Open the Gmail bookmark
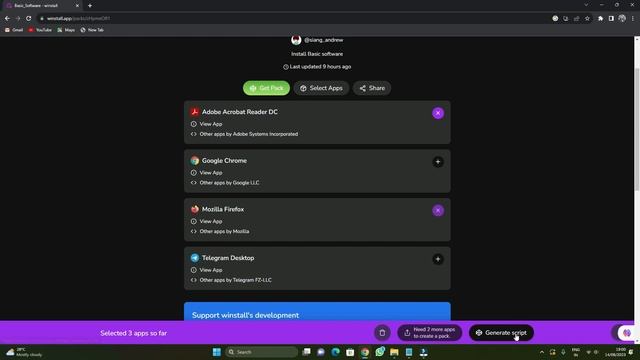Screen dimensions: 640x360 click(x=14, y=30)
